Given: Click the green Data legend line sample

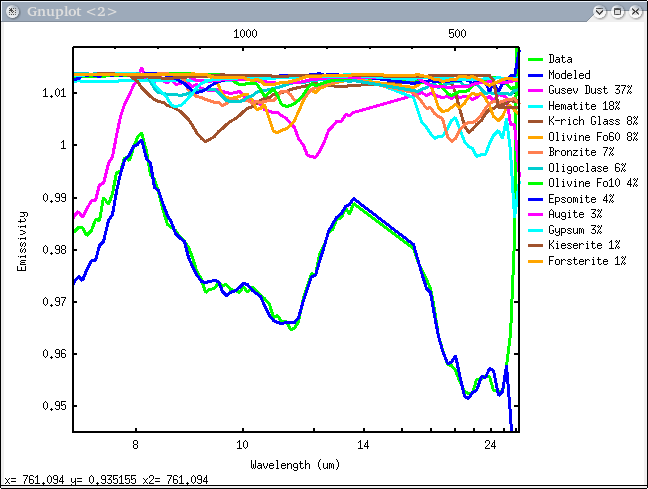Looking at the screenshot, I should click(x=536, y=60).
